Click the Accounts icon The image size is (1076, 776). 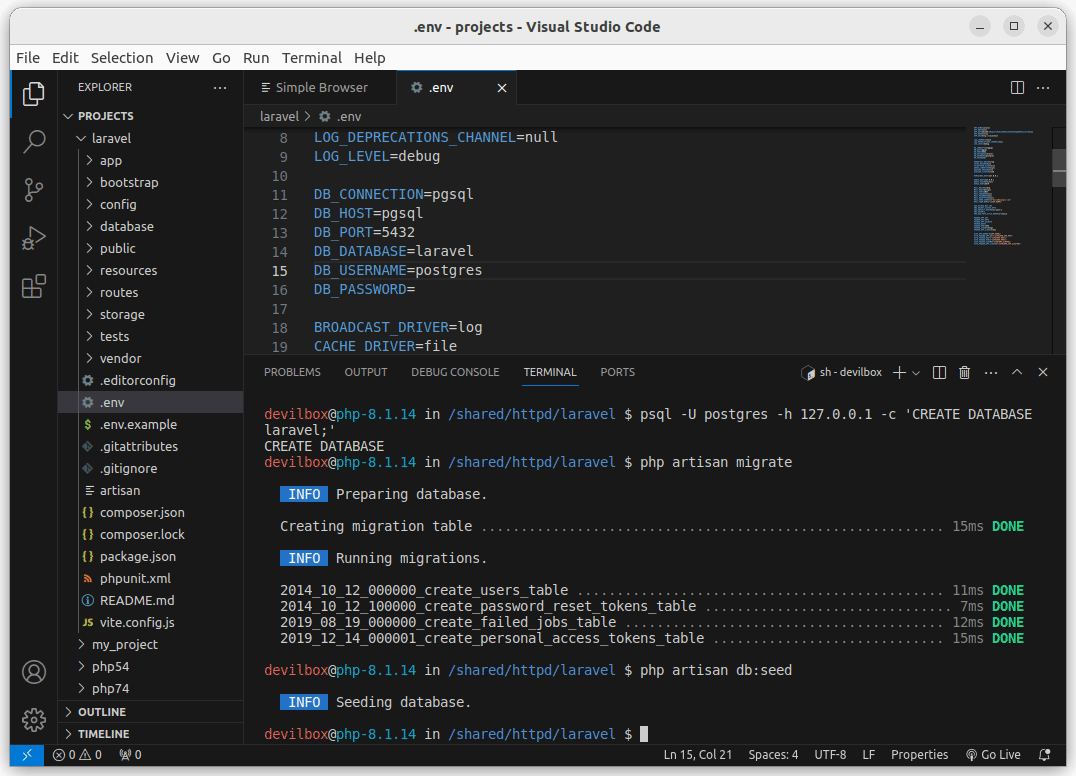pos(34,671)
